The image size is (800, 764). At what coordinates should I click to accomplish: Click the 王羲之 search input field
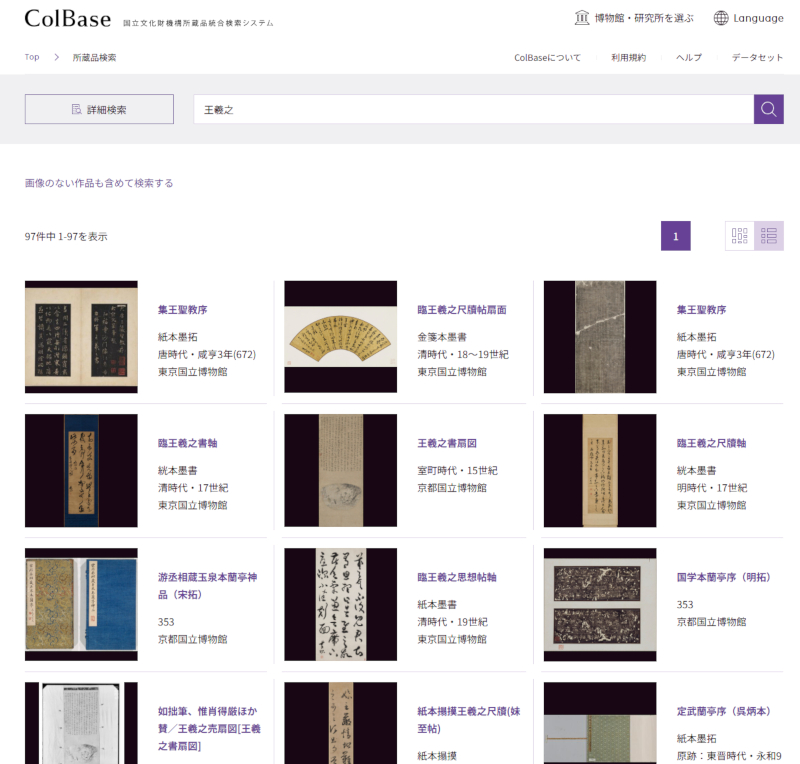tap(473, 109)
